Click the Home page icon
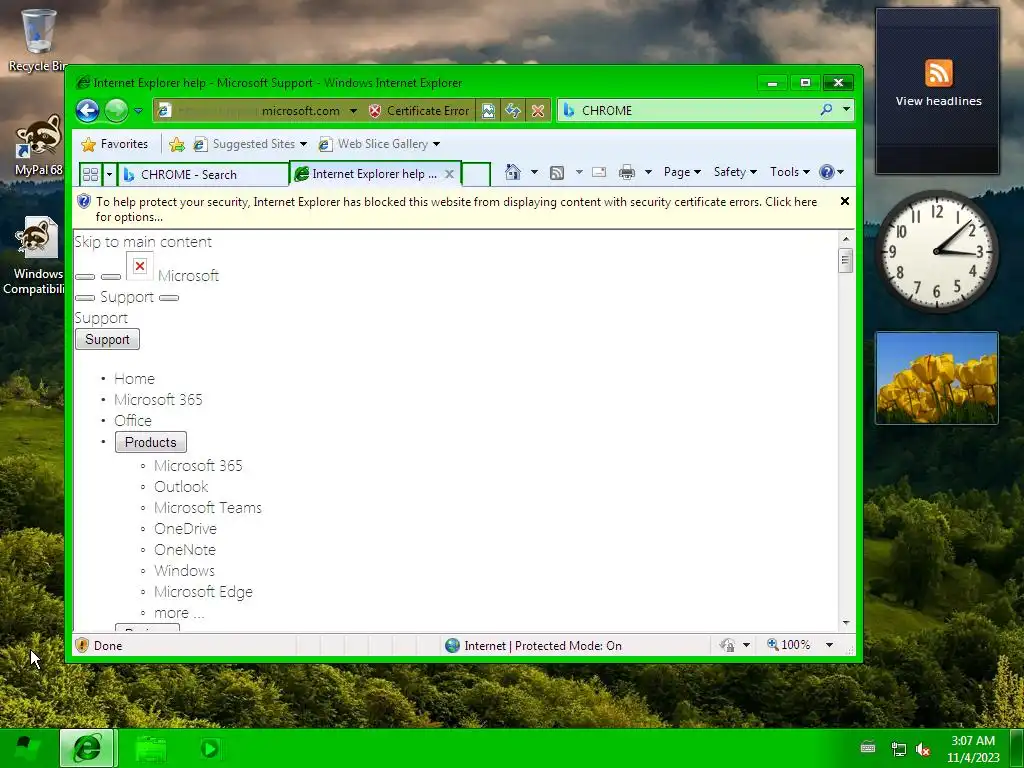Screen dimensions: 1024x768 (x=513, y=172)
